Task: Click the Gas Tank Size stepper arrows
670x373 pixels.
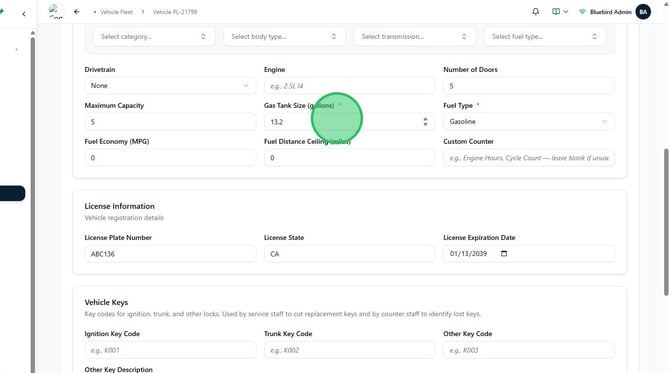Action: (x=425, y=122)
